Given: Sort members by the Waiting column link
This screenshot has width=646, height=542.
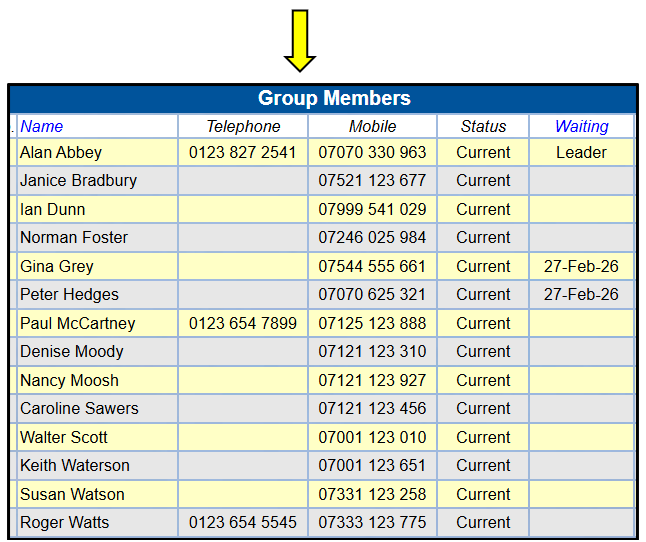Looking at the screenshot, I should point(581,126).
